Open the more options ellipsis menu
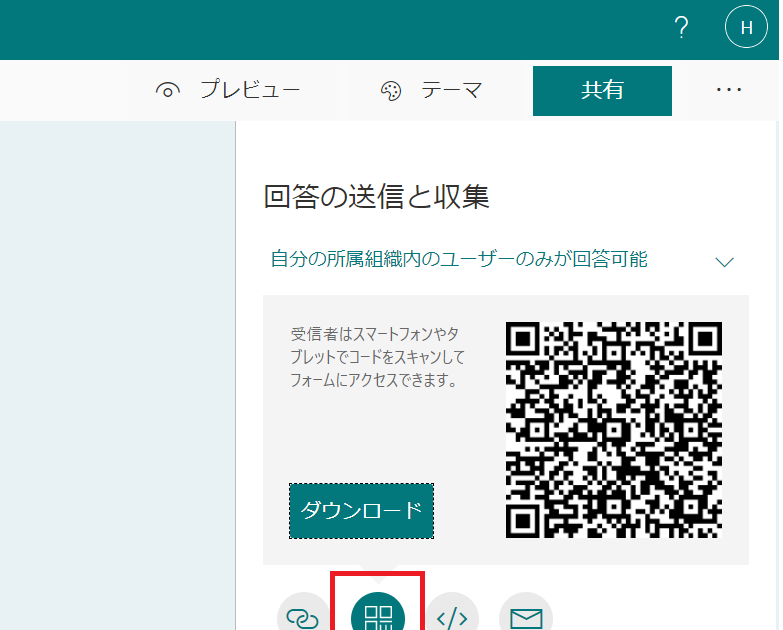The image size is (783, 630). pyautogui.click(x=729, y=90)
